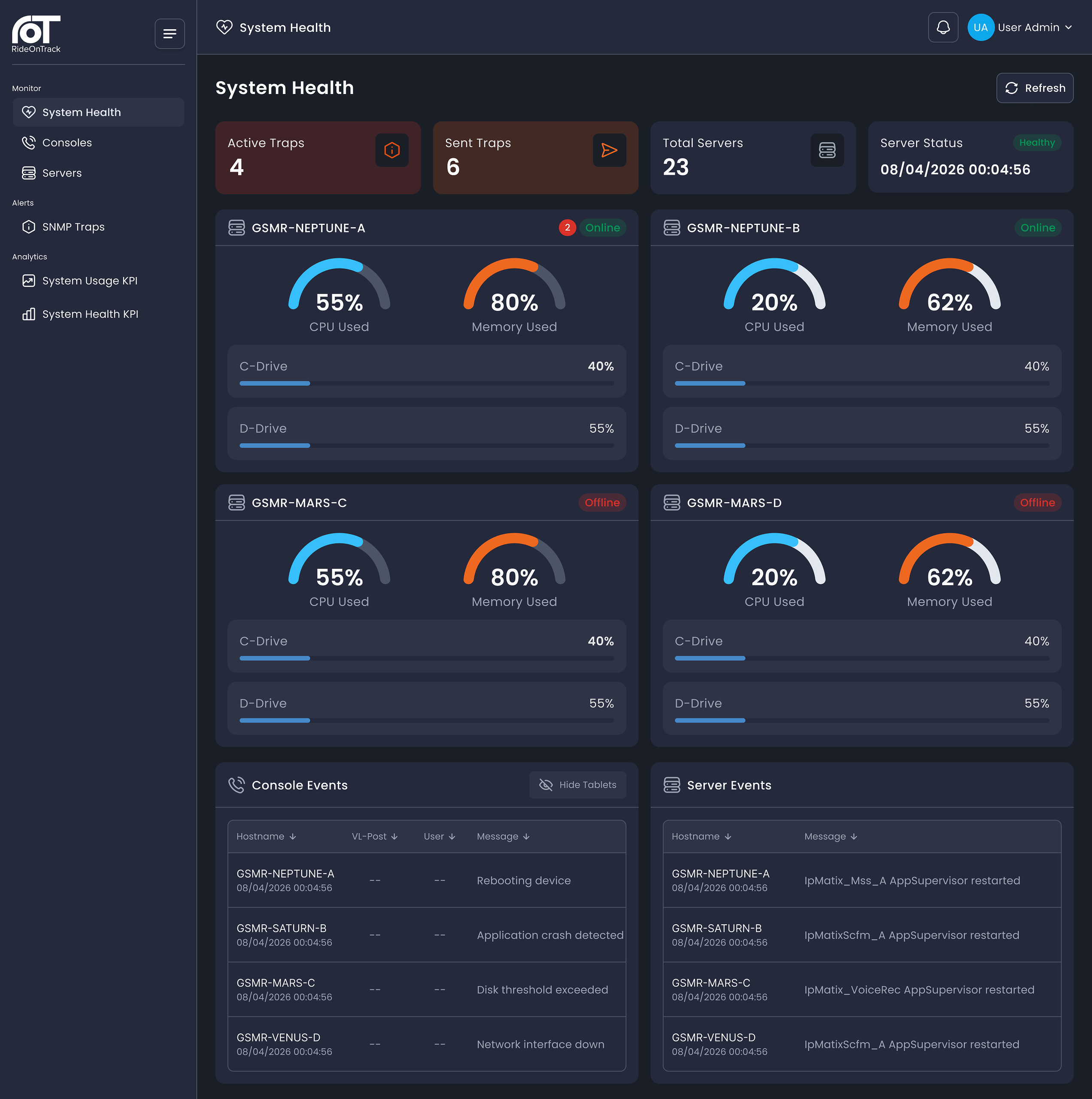Click the server icon beside GSMR-NEPTUNE-A

pos(237,228)
